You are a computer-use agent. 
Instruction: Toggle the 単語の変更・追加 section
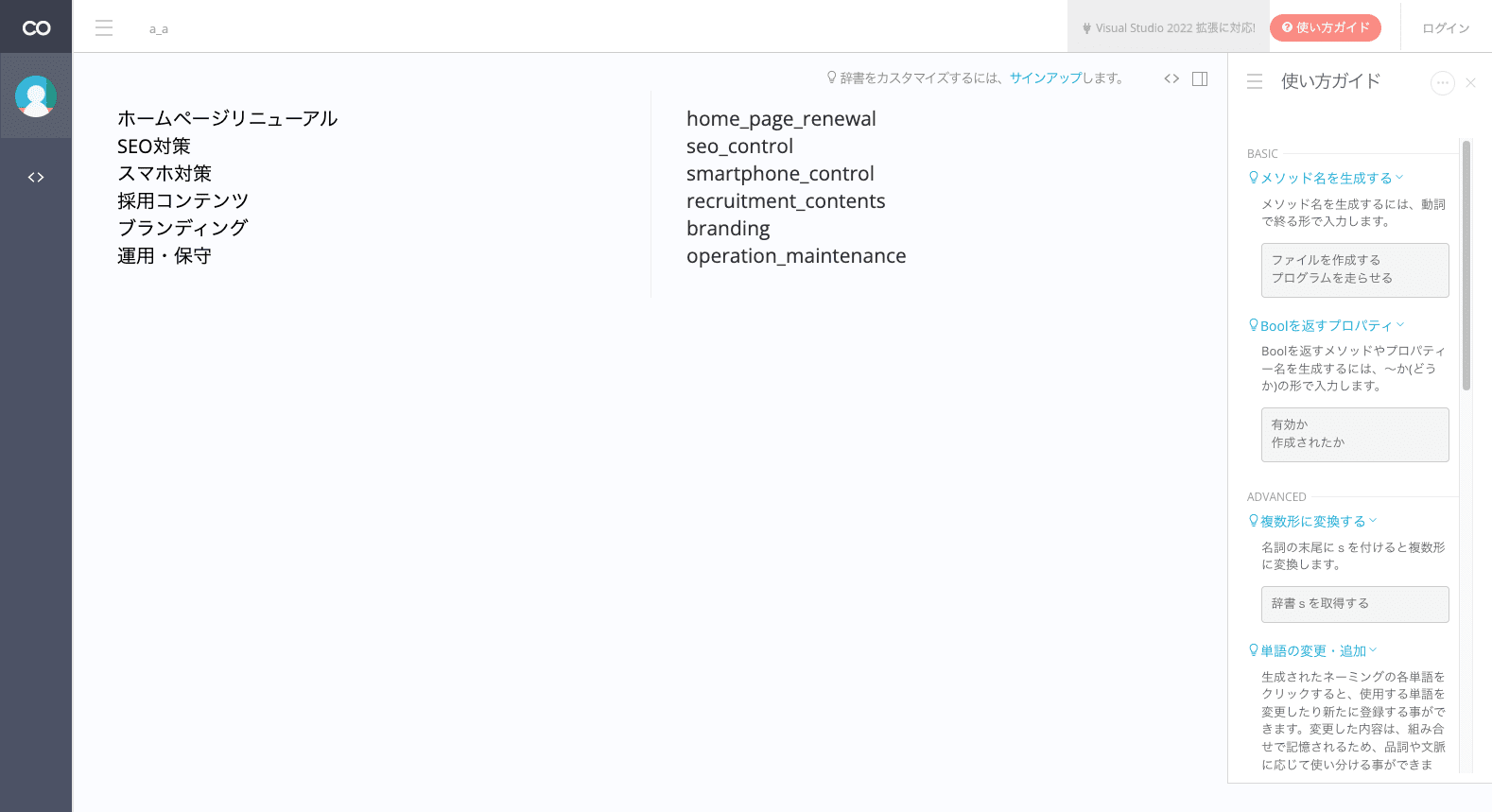coord(1312,650)
